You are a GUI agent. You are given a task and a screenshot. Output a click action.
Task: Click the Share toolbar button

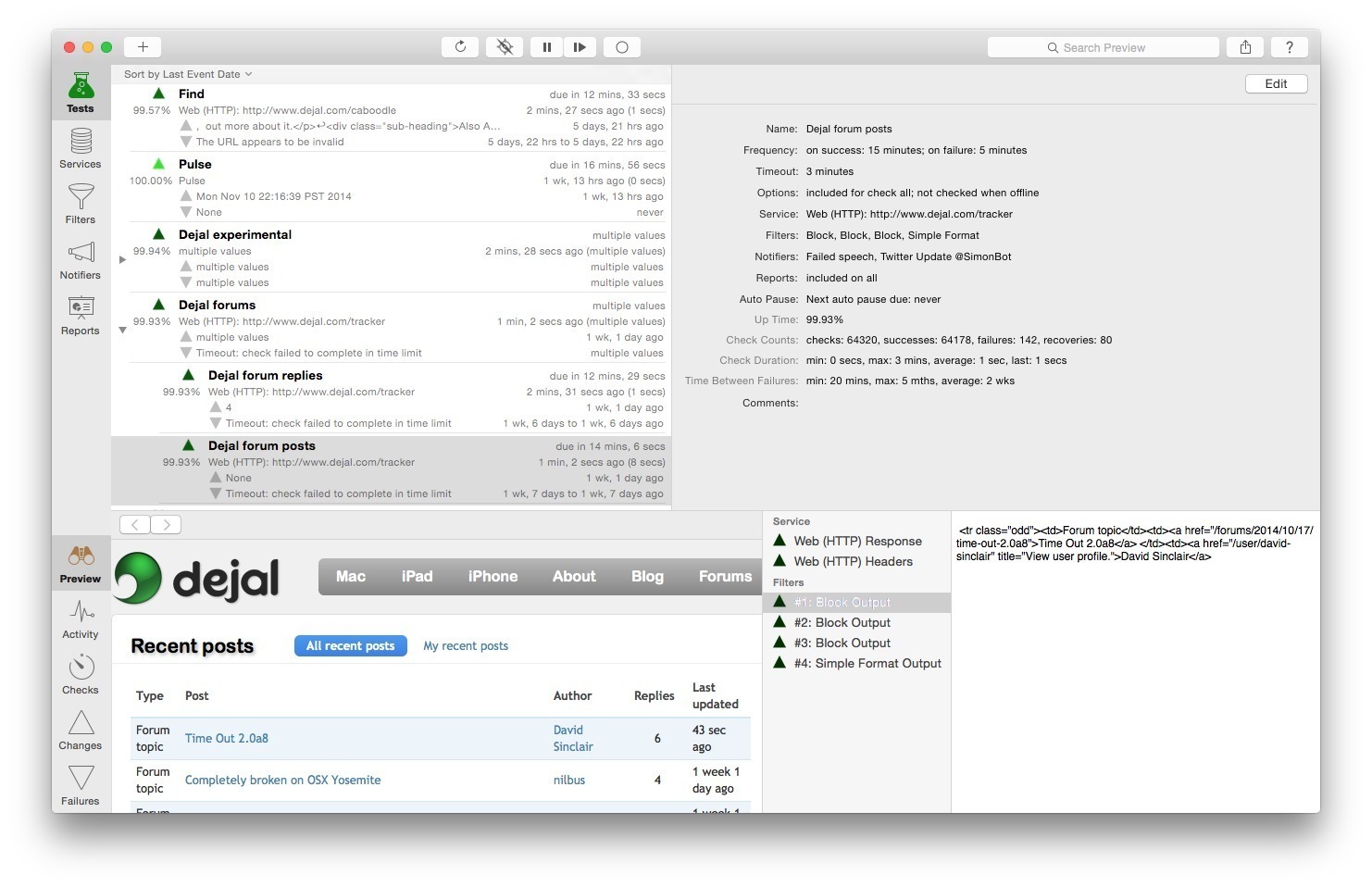pyautogui.click(x=1245, y=47)
